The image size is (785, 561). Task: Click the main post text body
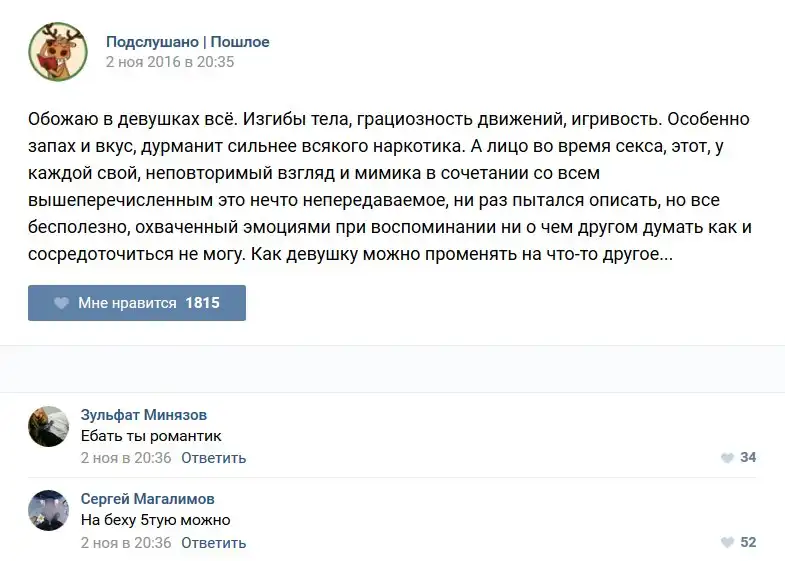390,187
